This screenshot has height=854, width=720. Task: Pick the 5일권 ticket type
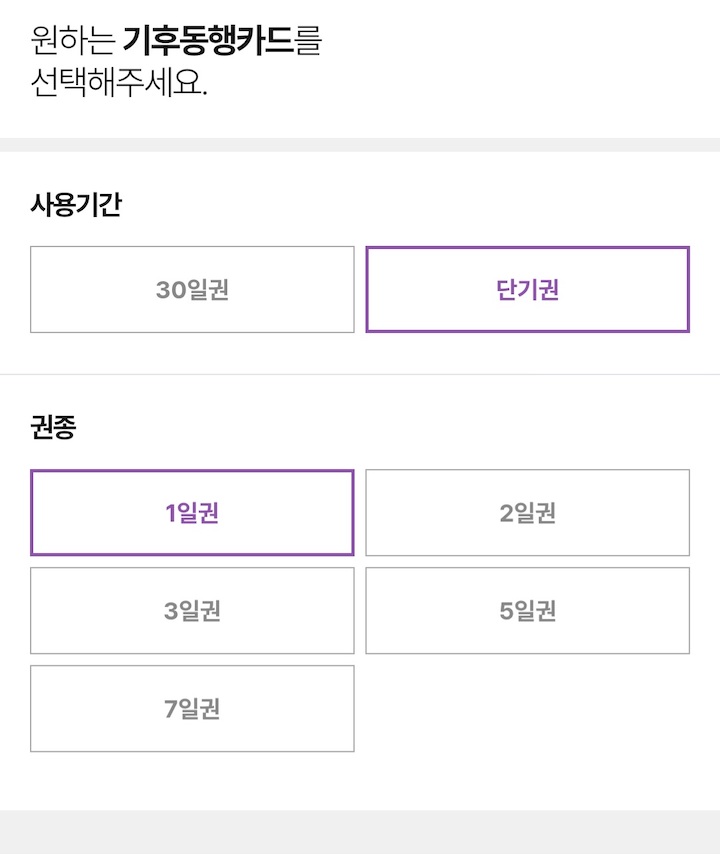(527, 611)
